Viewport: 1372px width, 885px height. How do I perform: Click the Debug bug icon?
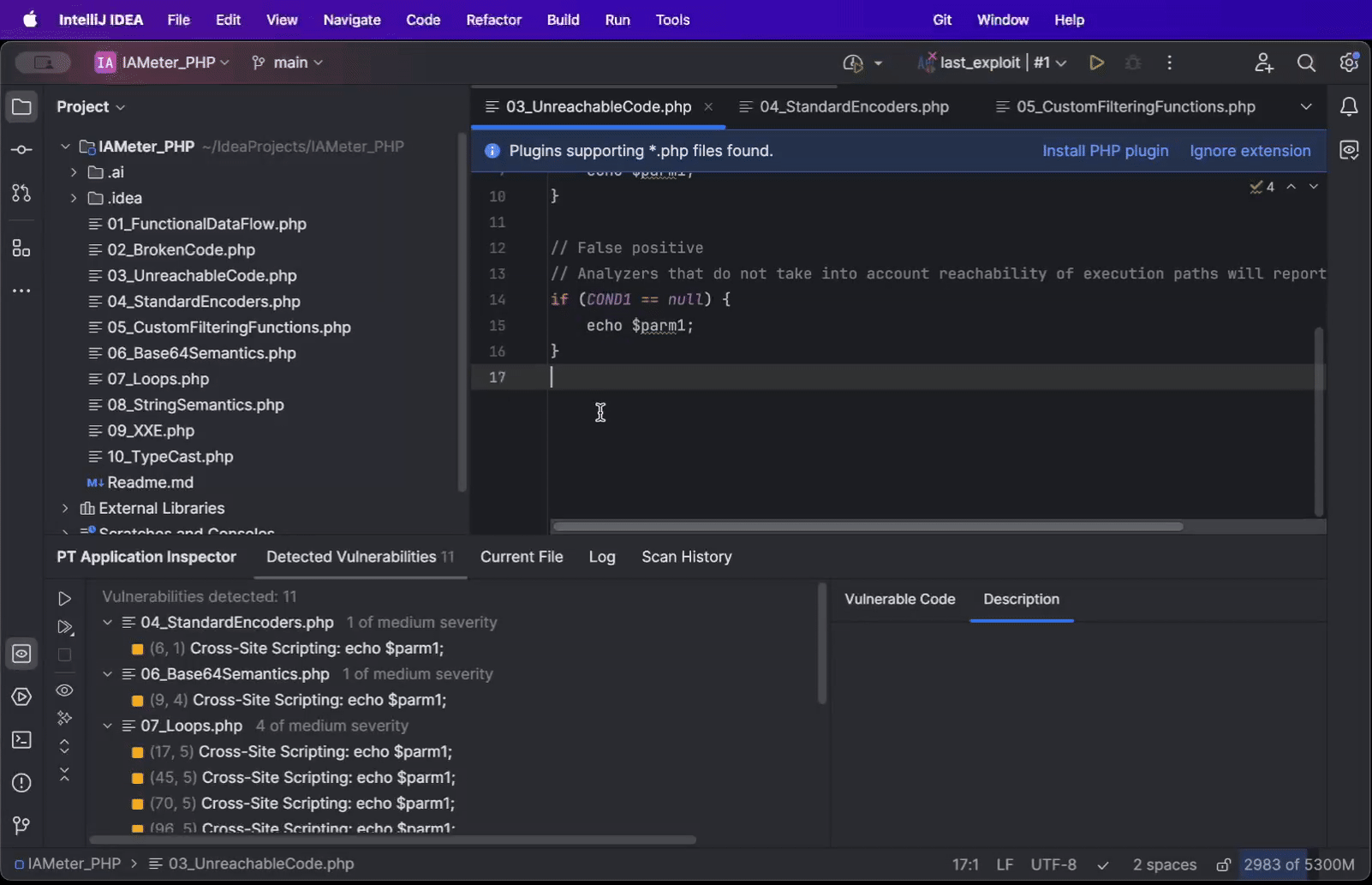click(x=1133, y=63)
